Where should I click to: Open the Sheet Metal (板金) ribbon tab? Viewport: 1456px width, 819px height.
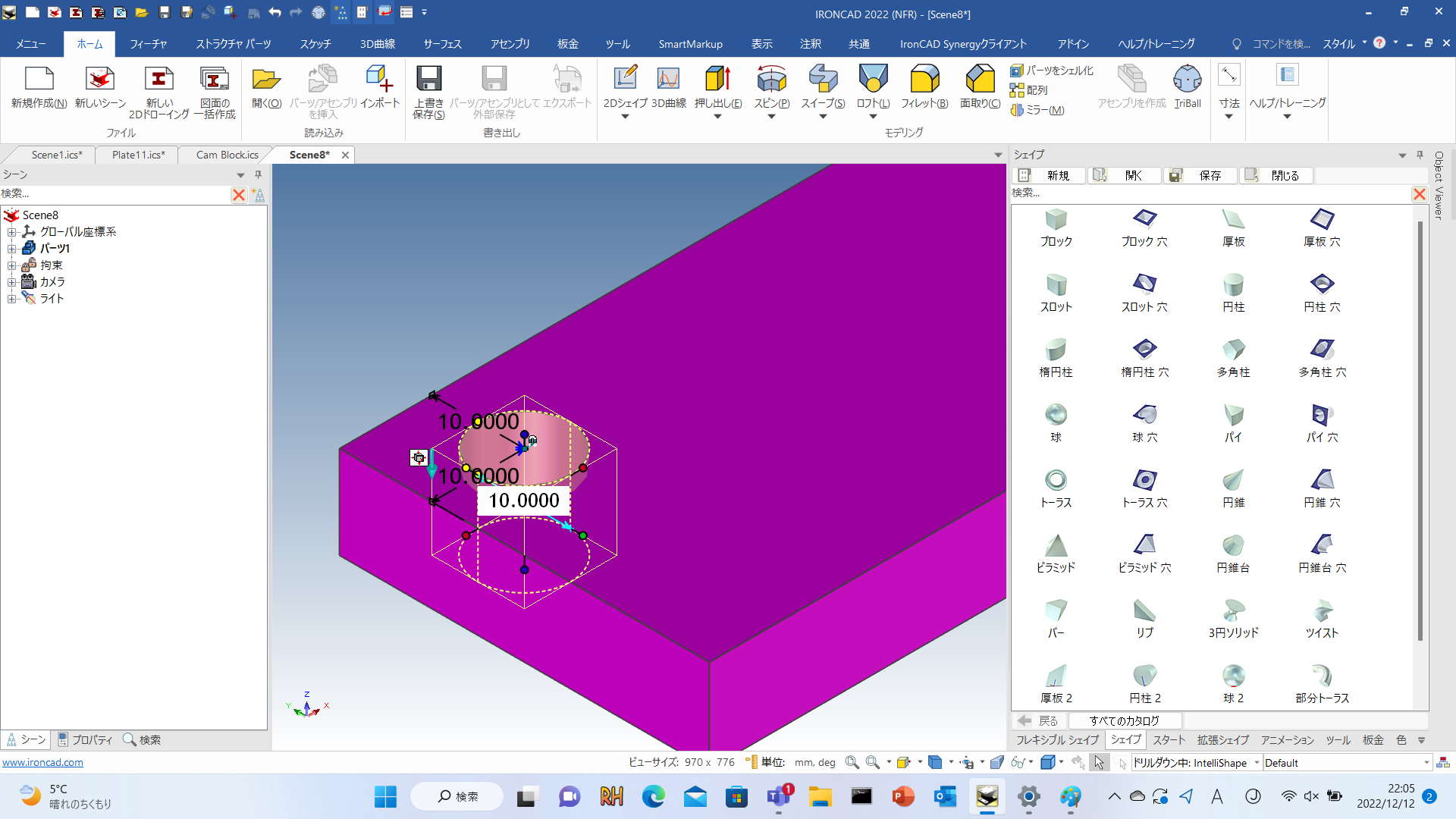click(567, 44)
